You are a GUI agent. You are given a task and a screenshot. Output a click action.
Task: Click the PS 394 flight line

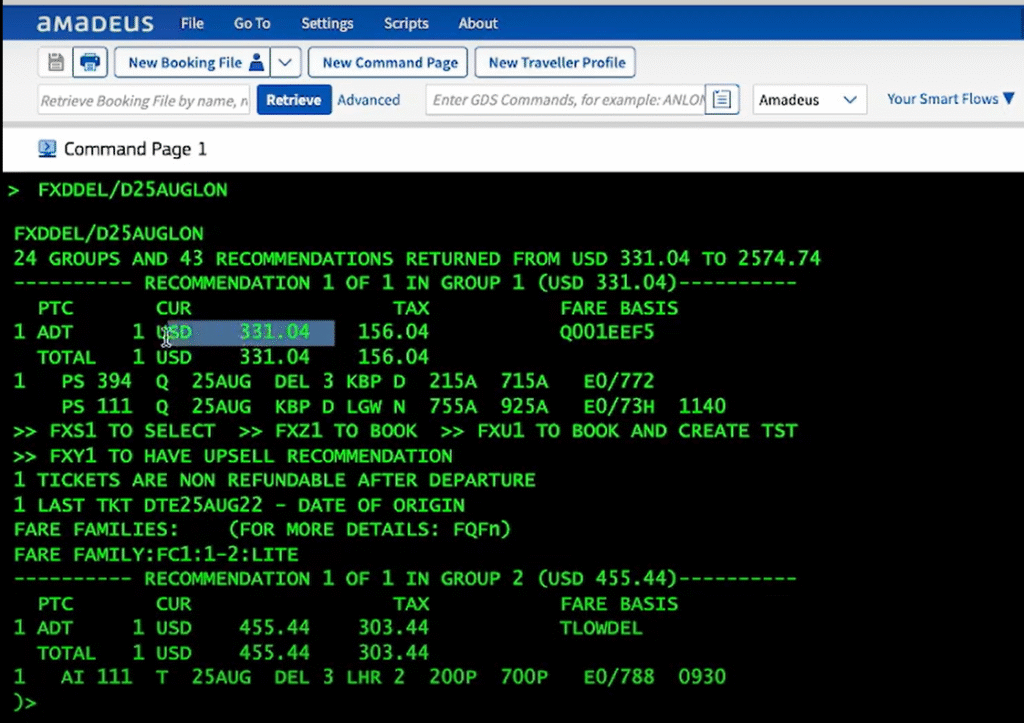(334, 381)
